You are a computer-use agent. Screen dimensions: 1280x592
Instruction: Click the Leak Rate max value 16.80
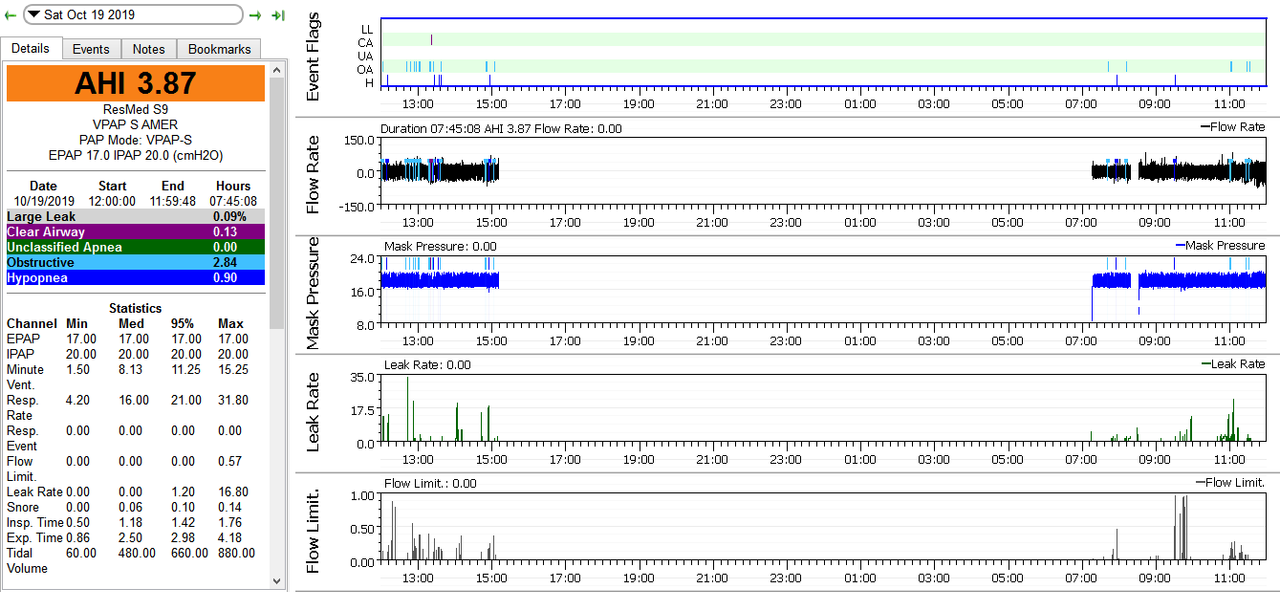pos(233,492)
